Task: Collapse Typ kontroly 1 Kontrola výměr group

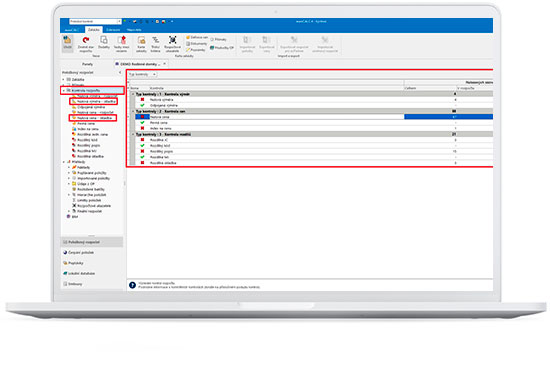Action: tap(133, 94)
